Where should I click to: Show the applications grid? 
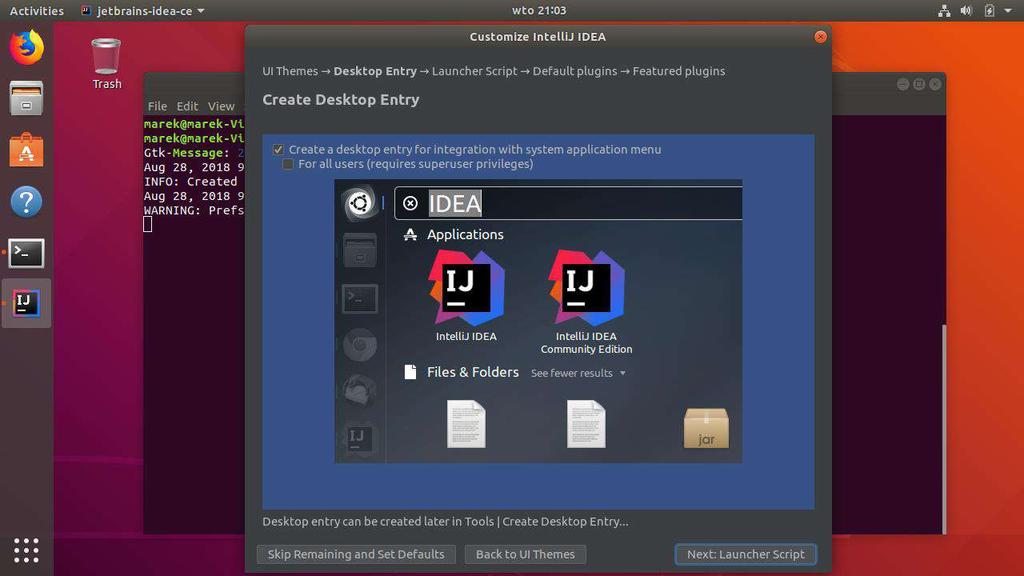tap(26, 551)
